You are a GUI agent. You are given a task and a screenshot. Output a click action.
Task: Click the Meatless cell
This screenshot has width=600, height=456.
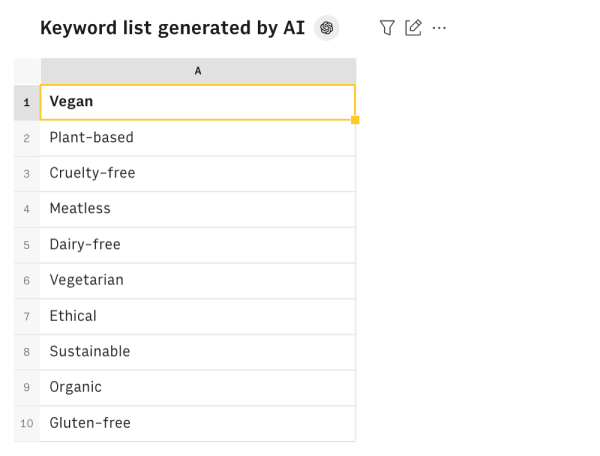pos(197,209)
